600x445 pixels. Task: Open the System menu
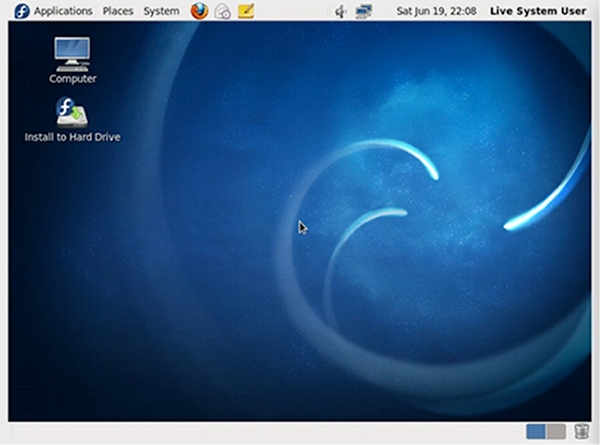coord(161,11)
